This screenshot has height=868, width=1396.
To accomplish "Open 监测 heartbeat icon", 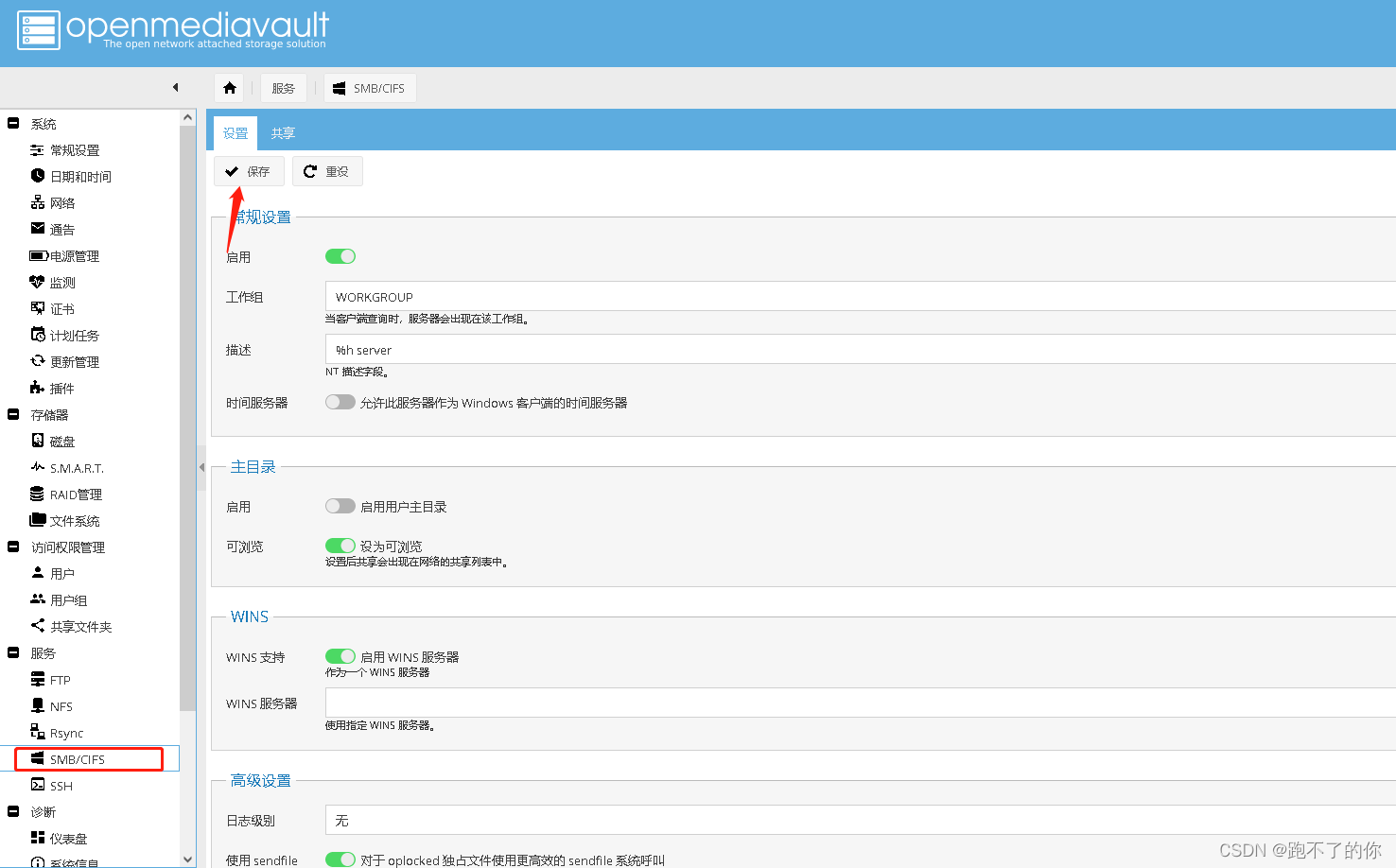I will click(x=38, y=282).
